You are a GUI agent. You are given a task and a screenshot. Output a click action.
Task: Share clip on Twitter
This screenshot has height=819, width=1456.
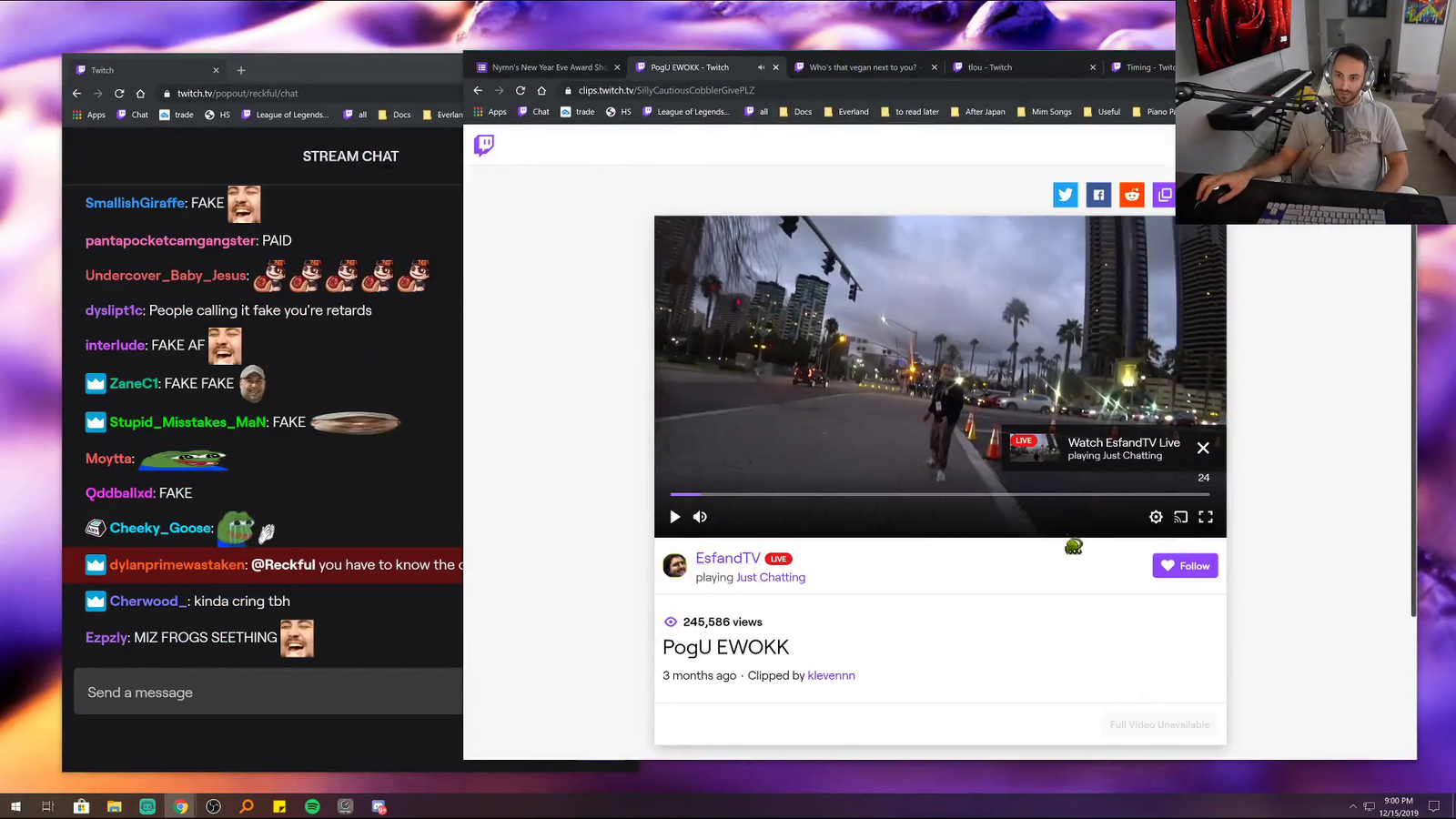click(1066, 195)
